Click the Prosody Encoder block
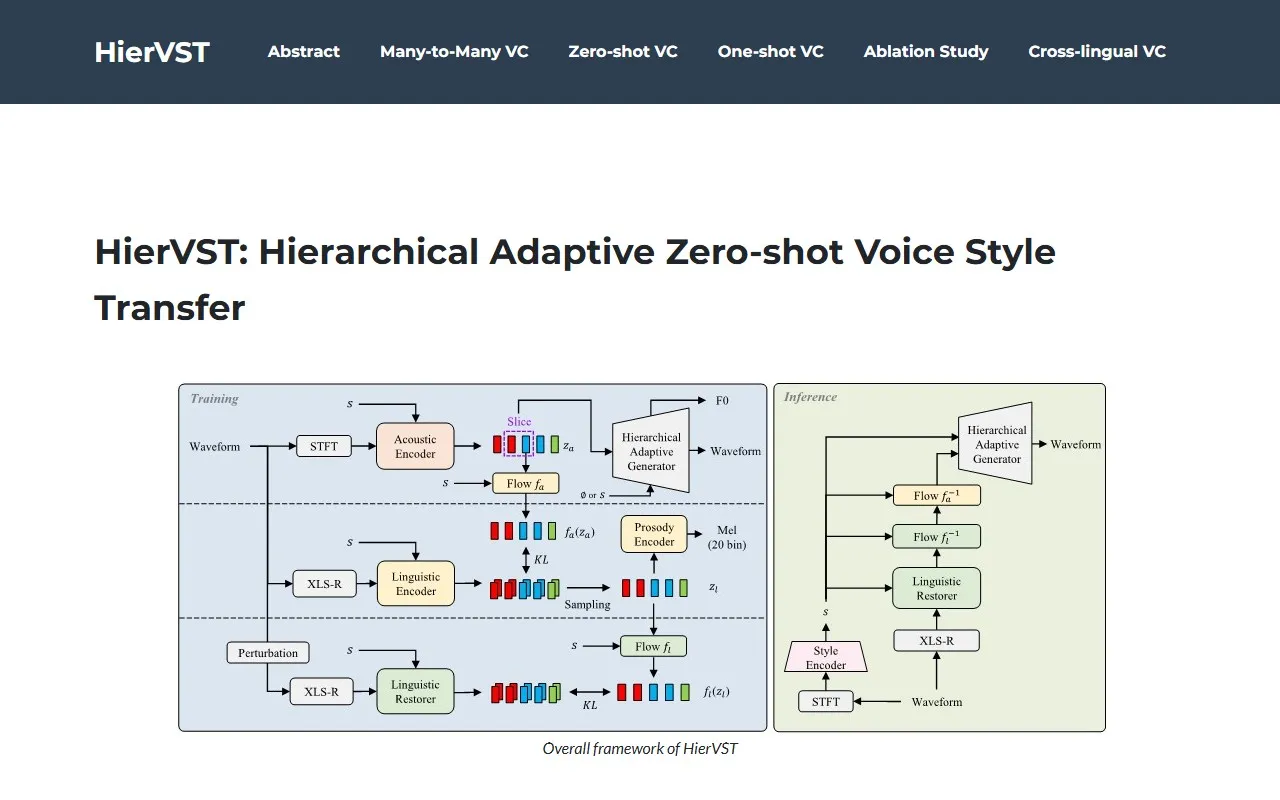The height and width of the screenshot is (800, 1280). pos(654,535)
